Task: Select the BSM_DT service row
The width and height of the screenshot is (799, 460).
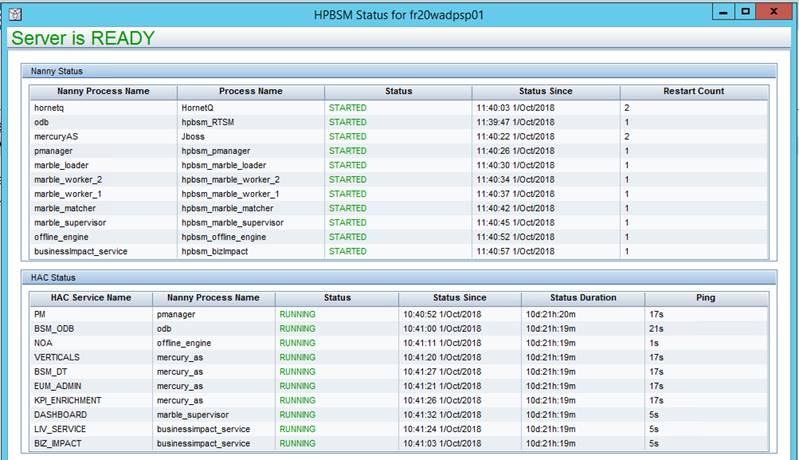Action: coord(399,371)
